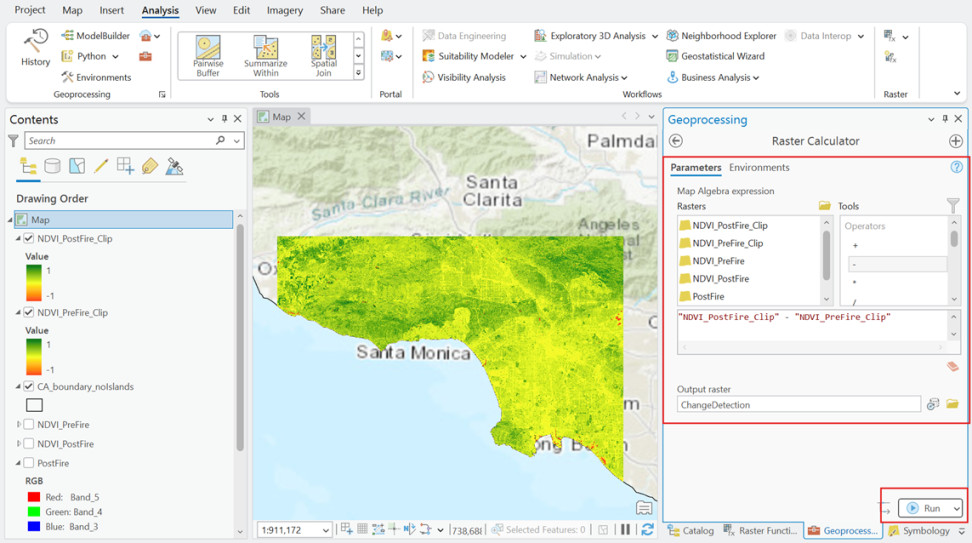The image size is (972, 543).
Task: Run the Raster Calculator tool
Action: pos(925,508)
